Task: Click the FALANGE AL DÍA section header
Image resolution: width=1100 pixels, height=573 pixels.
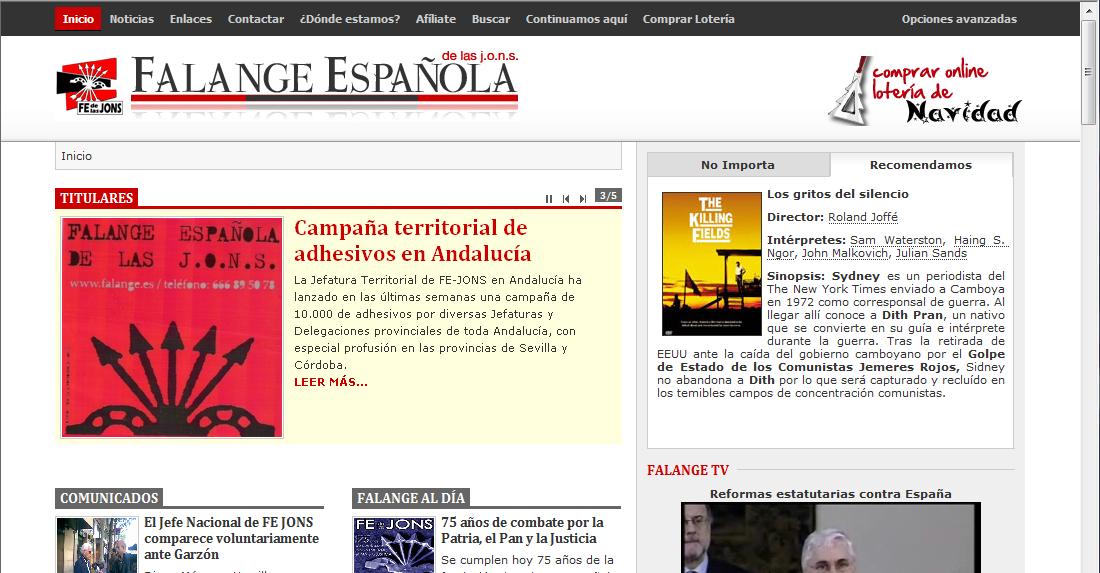Action: point(410,498)
